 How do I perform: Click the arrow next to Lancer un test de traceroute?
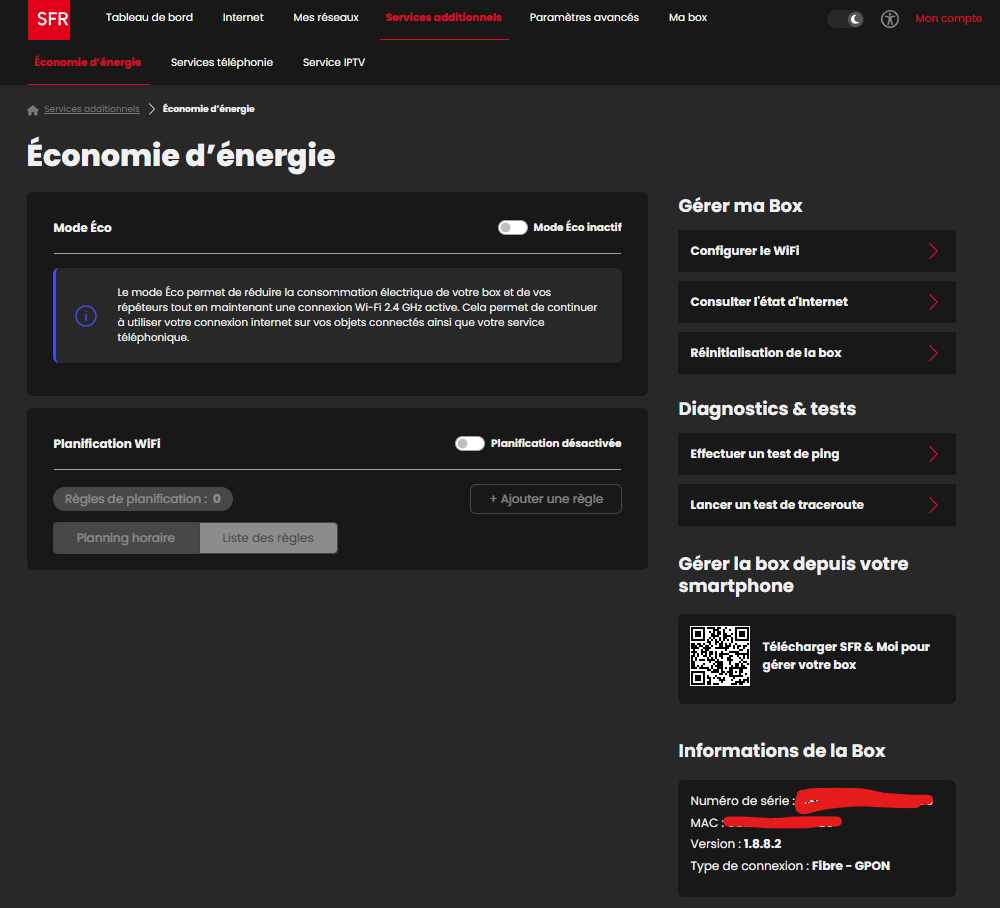click(x=933, y=505)
